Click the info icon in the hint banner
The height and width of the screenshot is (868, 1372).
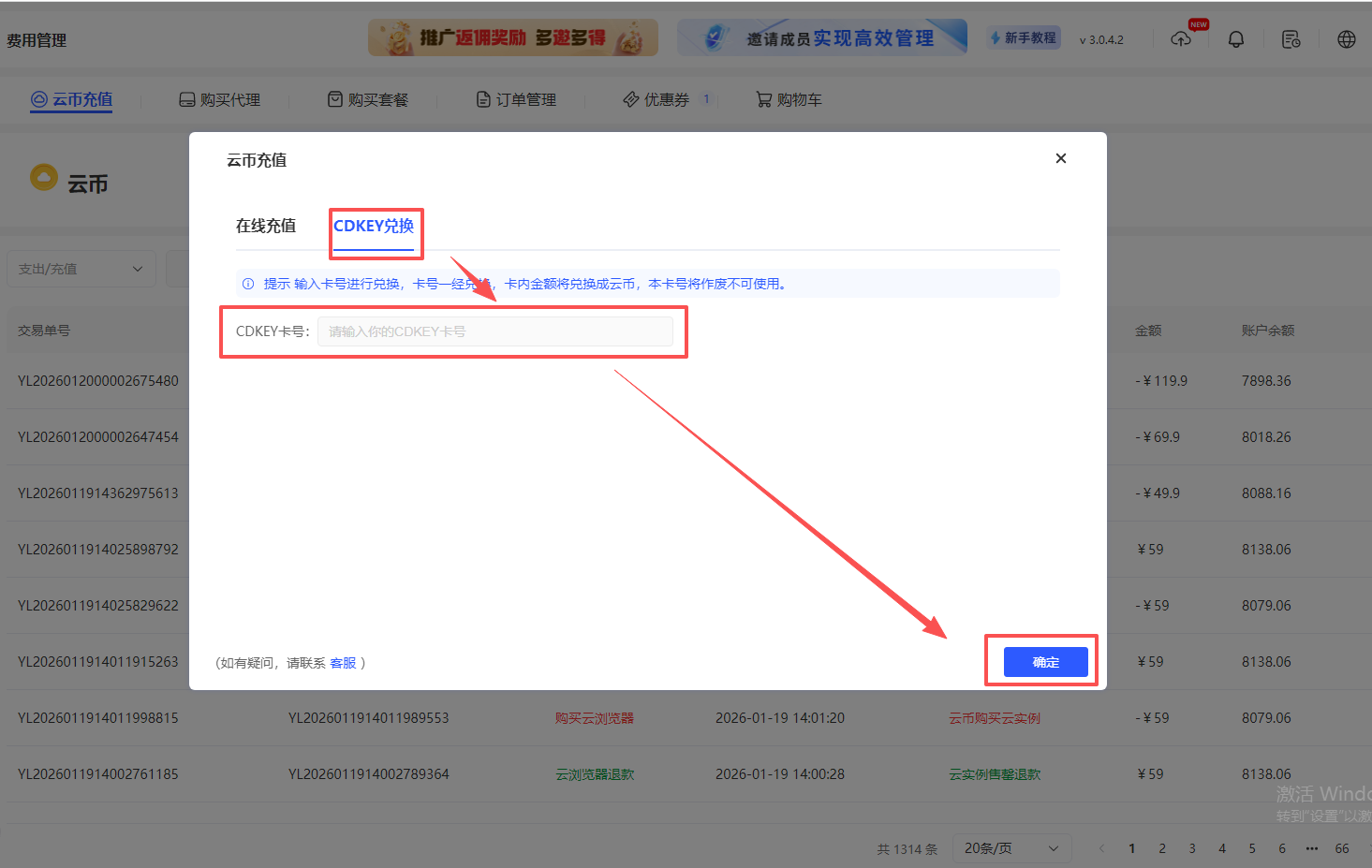point(247,283)
